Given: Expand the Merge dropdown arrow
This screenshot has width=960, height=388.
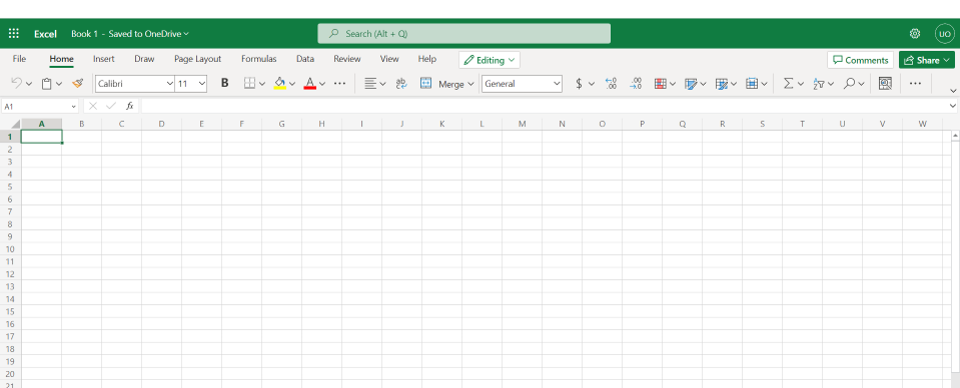Looking at the screenshot, I should pos(471,84).
